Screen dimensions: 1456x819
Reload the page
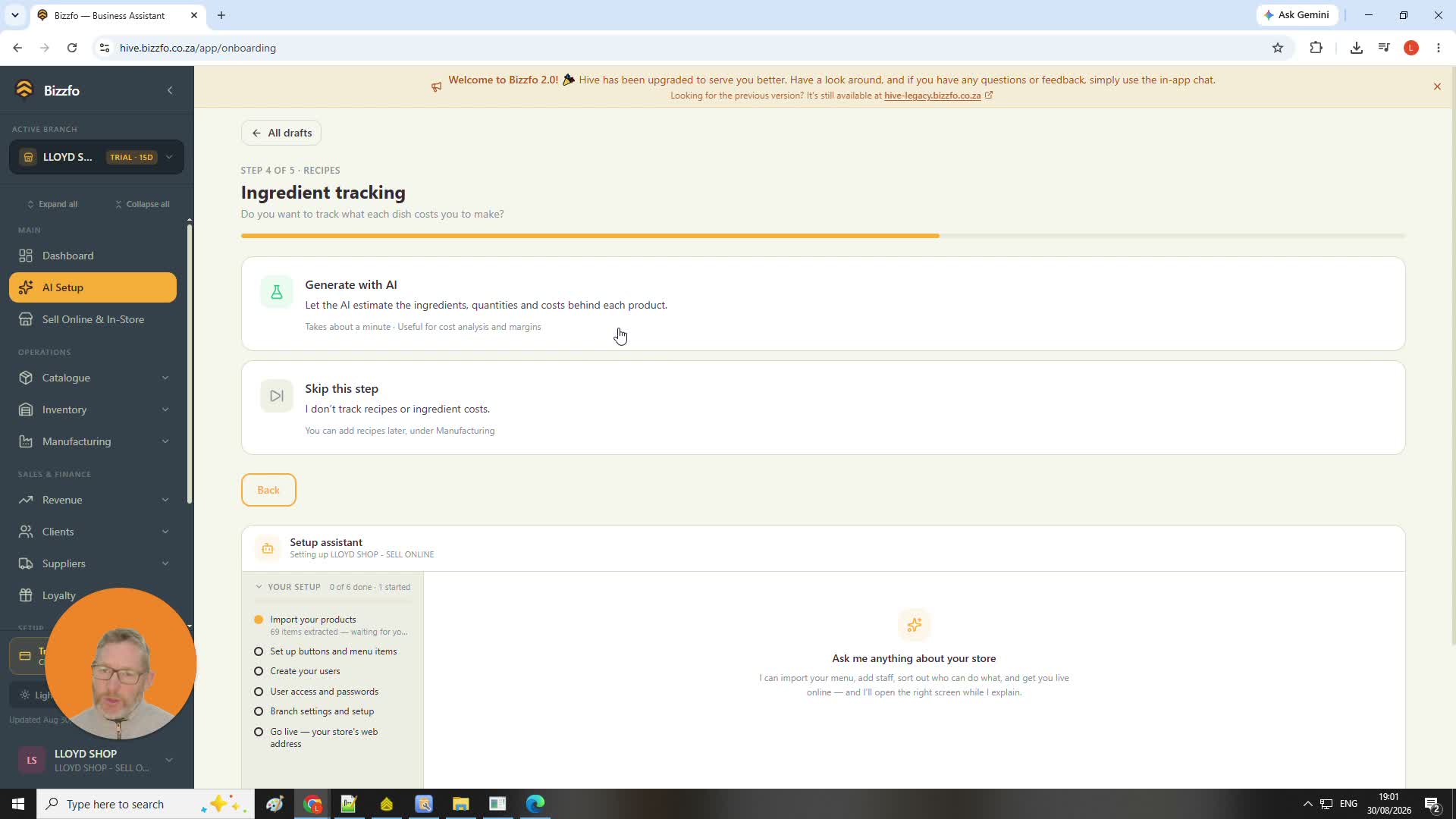[x=72, y=48]
